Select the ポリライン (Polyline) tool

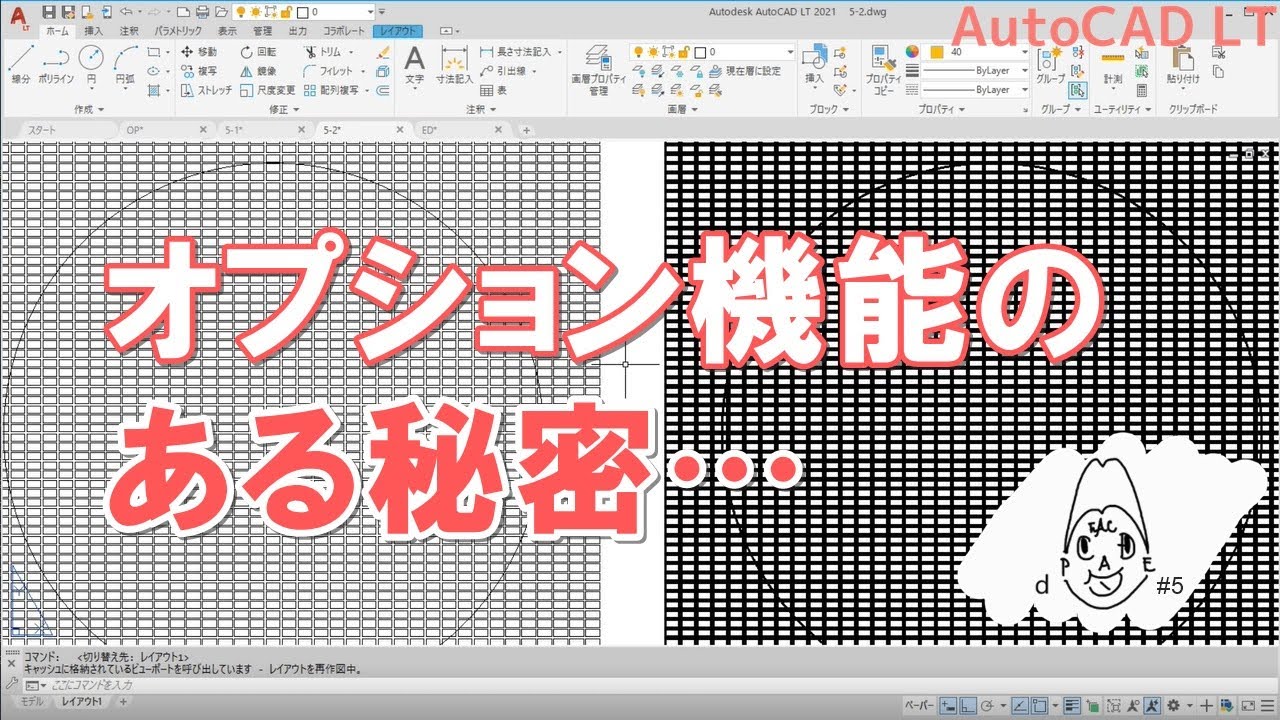point(56,65)
